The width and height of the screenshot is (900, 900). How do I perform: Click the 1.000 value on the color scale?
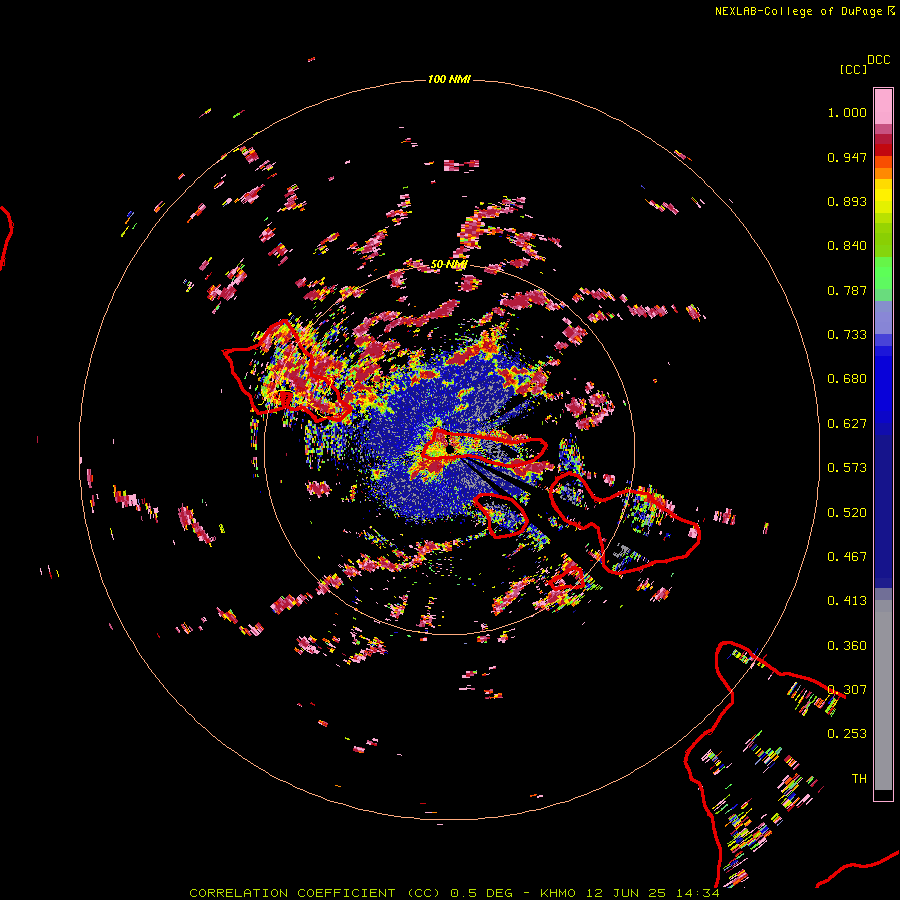tap(847, 112)
